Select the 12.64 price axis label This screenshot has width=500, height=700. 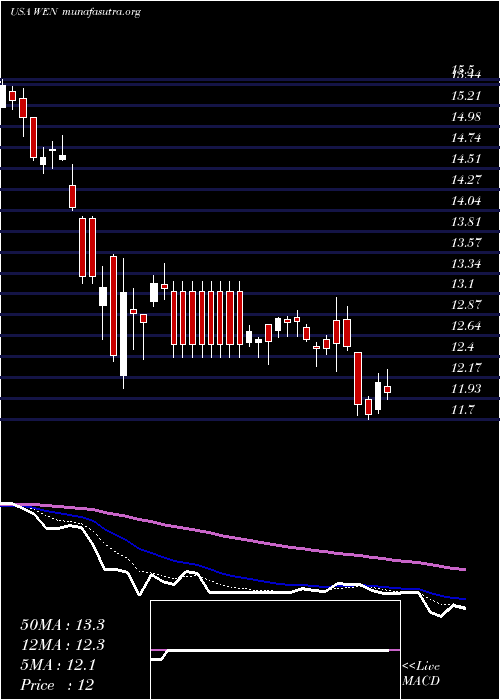tap(466, 326)
